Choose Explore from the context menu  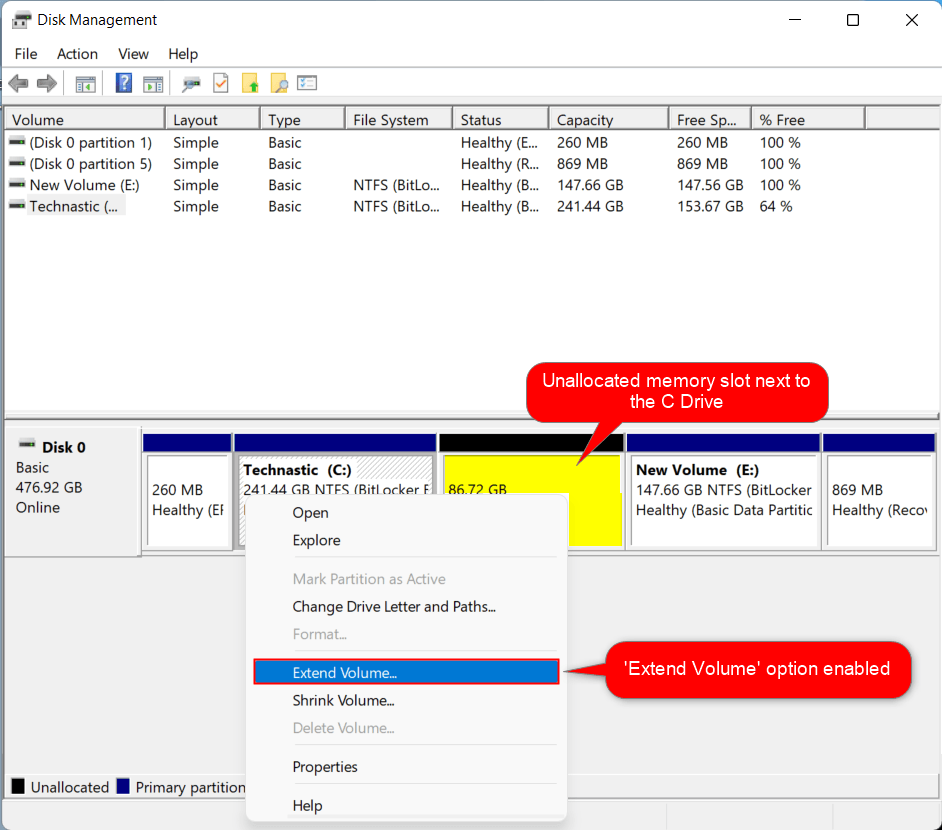(x=315, y=540)
